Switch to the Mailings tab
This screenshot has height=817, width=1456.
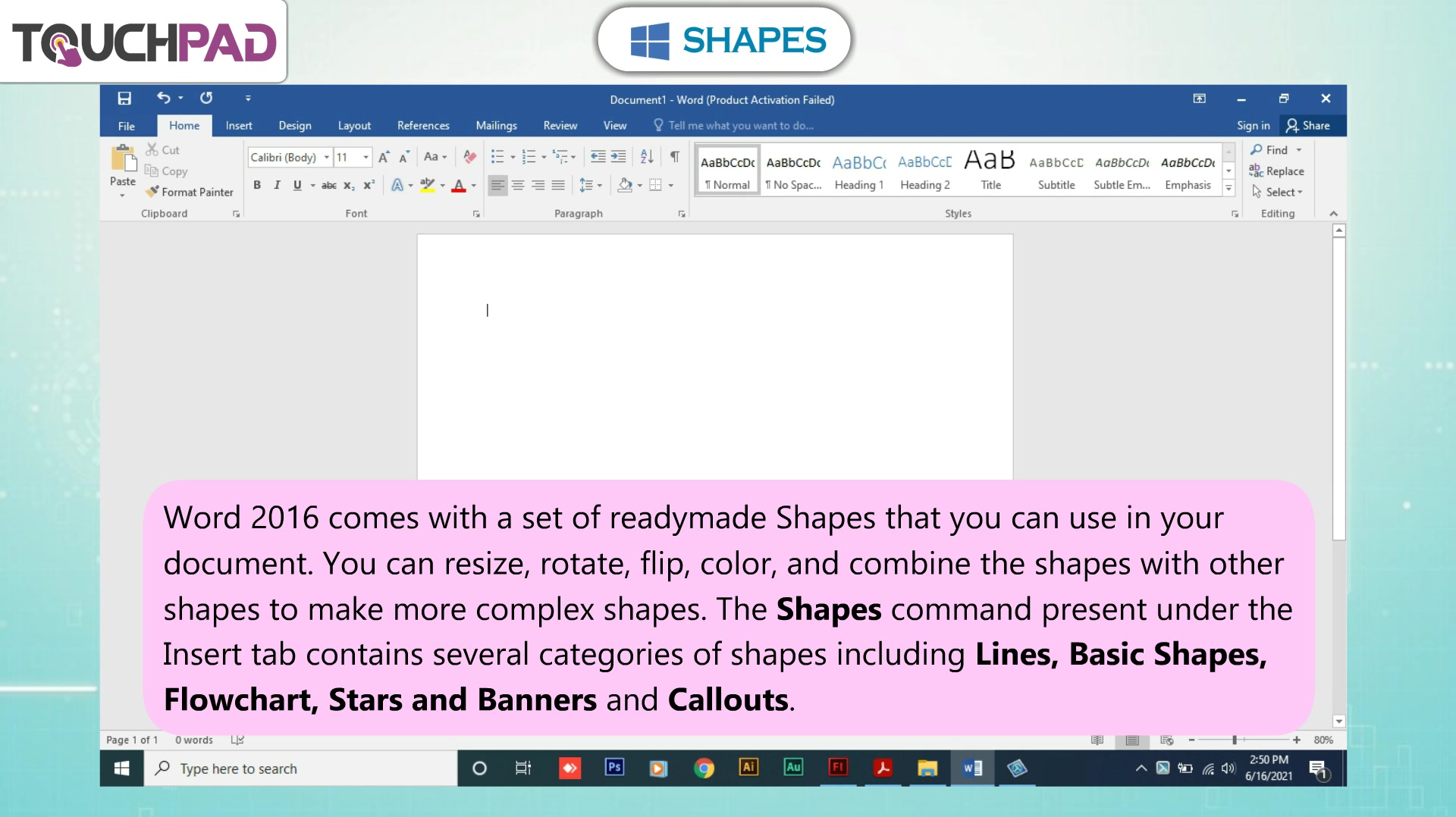coord(497,126)
